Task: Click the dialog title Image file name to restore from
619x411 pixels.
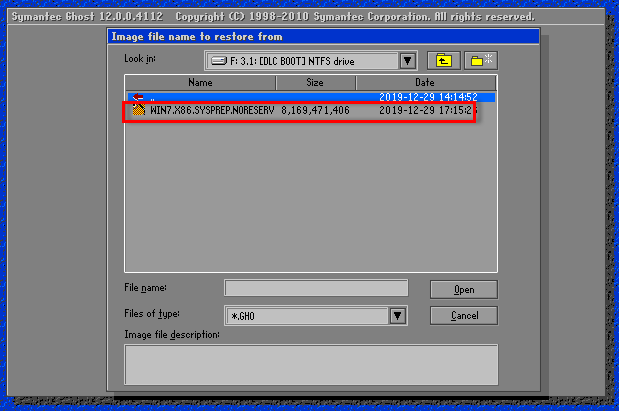Action: 197,37
